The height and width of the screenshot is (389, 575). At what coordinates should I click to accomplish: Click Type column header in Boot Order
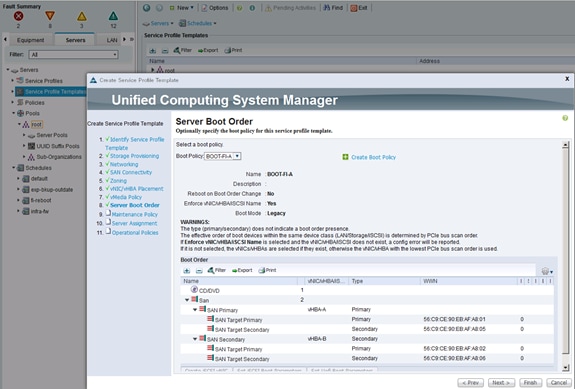384,281
